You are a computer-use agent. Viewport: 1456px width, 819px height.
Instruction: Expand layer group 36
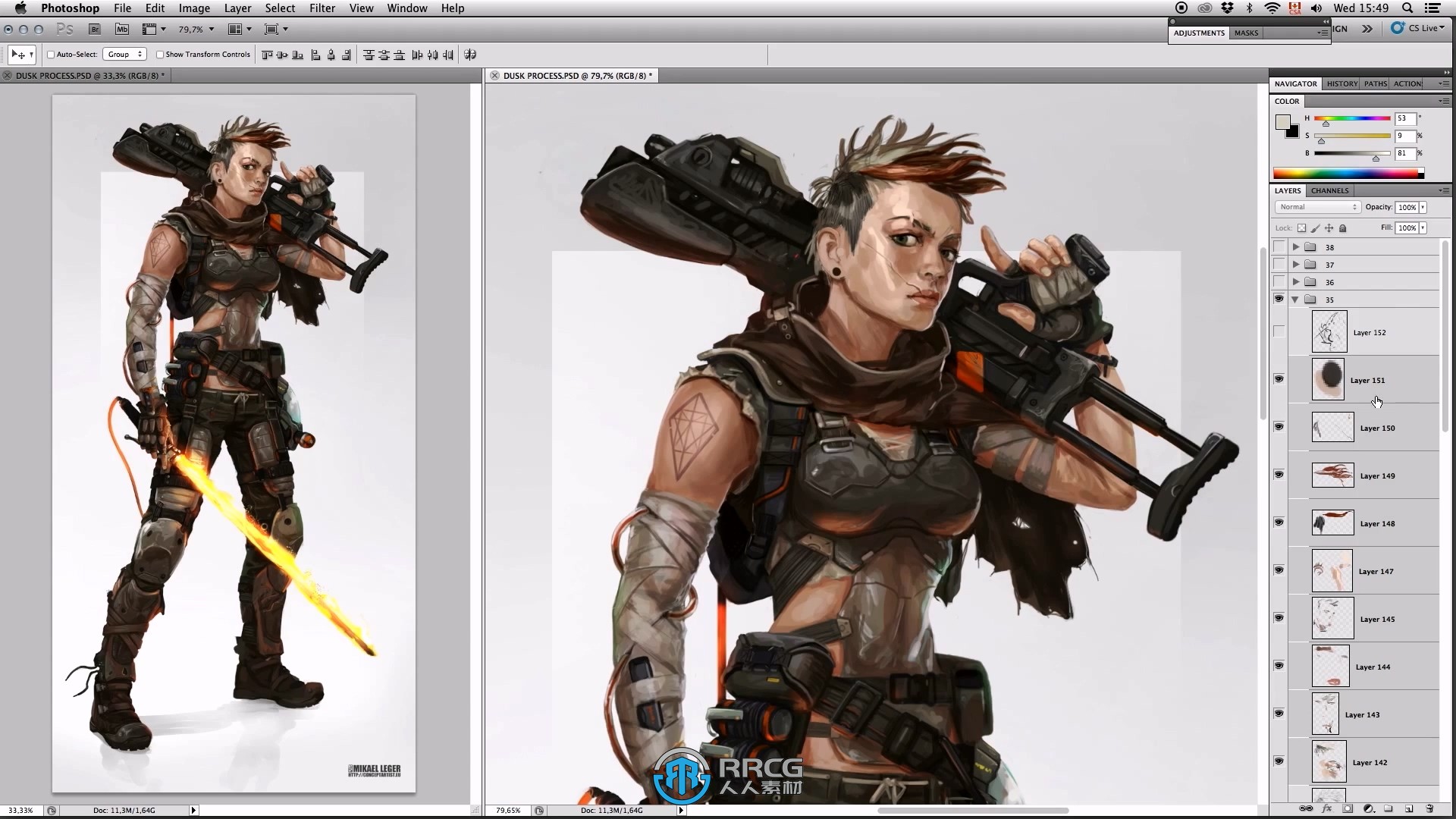pyautogui.click(x=1296, y=282)
